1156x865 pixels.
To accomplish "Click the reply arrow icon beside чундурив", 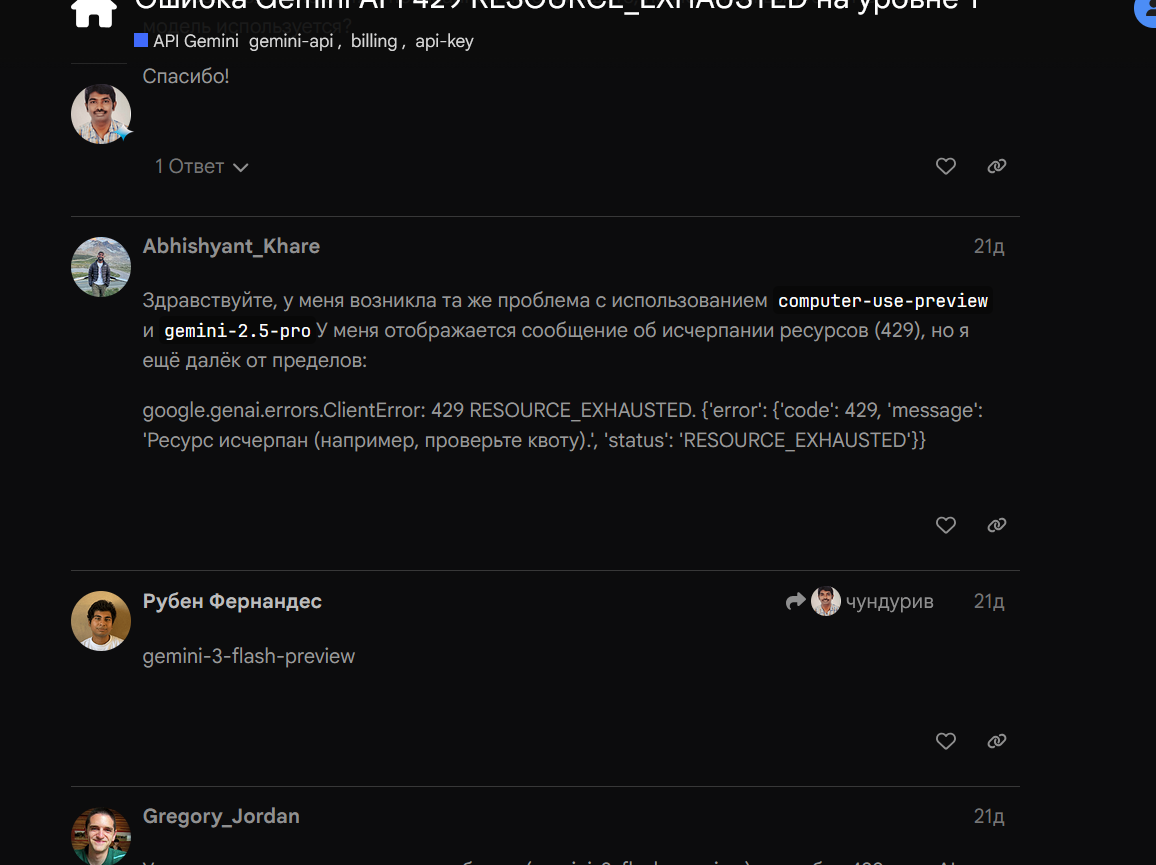I will click(x=795, y=601).
